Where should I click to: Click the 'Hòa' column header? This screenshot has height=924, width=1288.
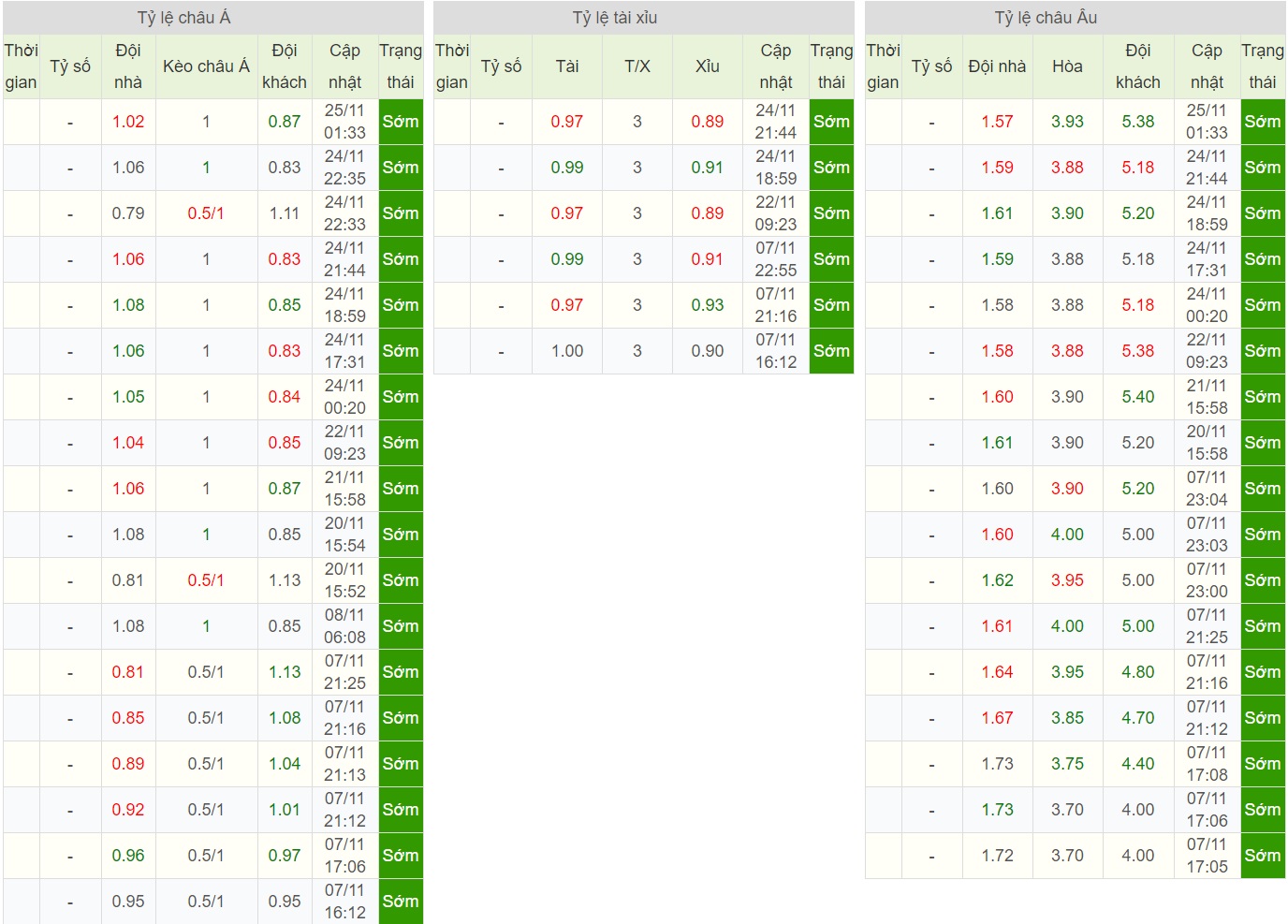[x=1067, y=66]
